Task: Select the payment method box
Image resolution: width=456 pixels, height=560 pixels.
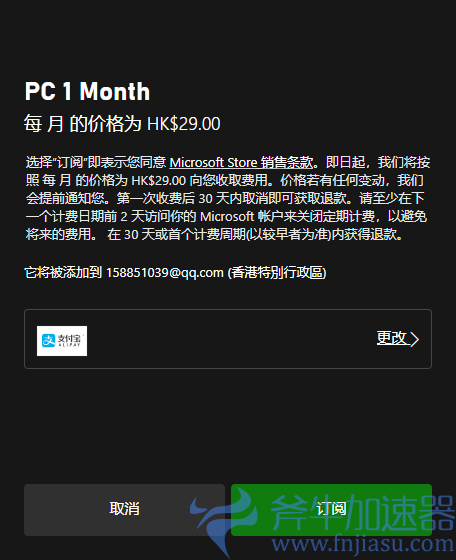Action: click(228, 339)
